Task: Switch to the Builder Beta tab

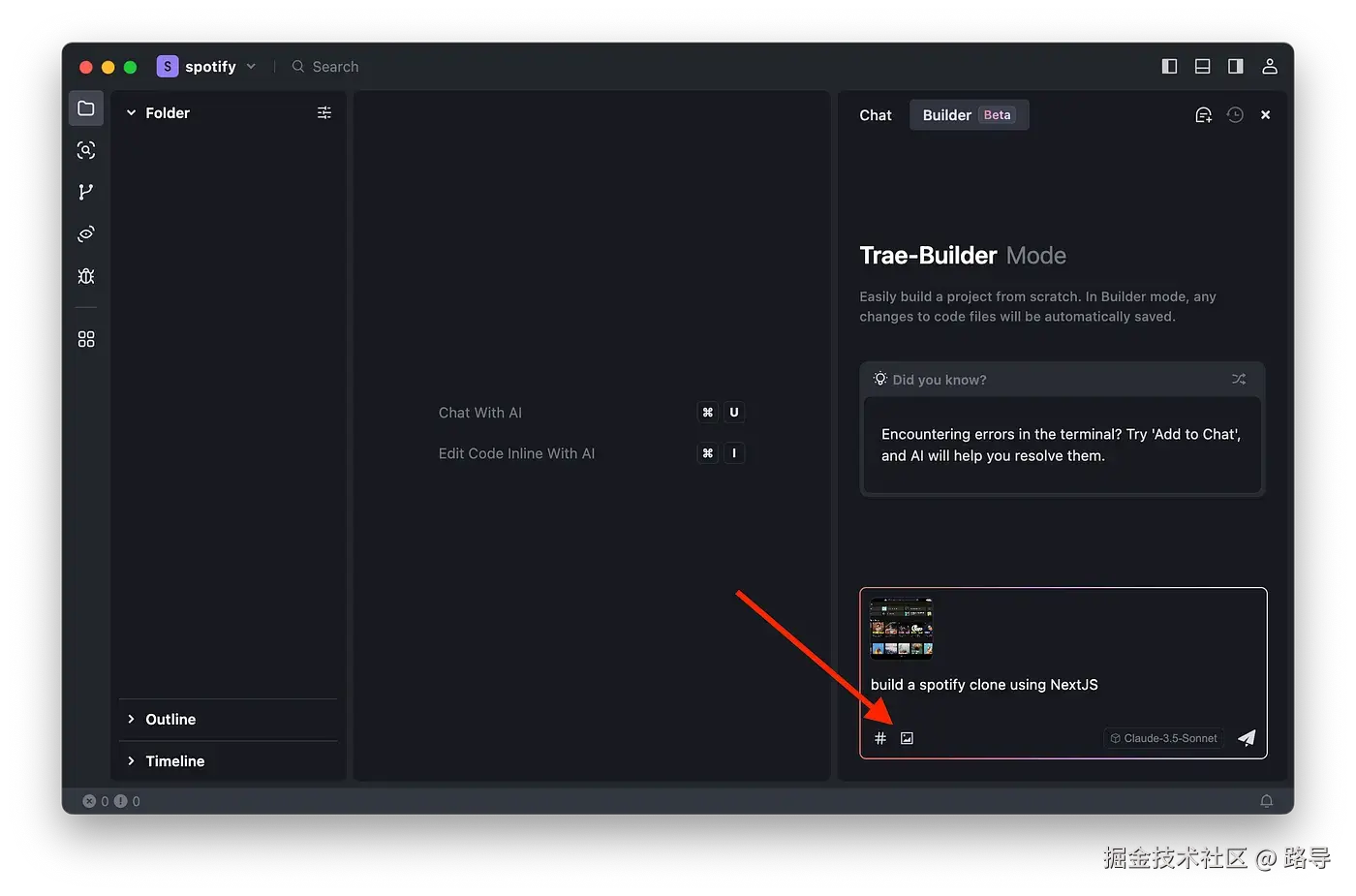Action: point(969,115)
